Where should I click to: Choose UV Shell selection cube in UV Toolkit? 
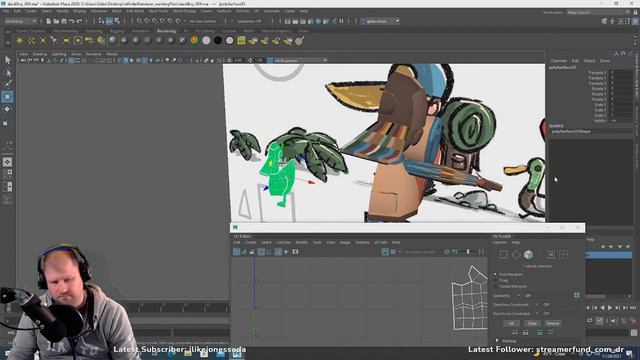tap(529, 255)
